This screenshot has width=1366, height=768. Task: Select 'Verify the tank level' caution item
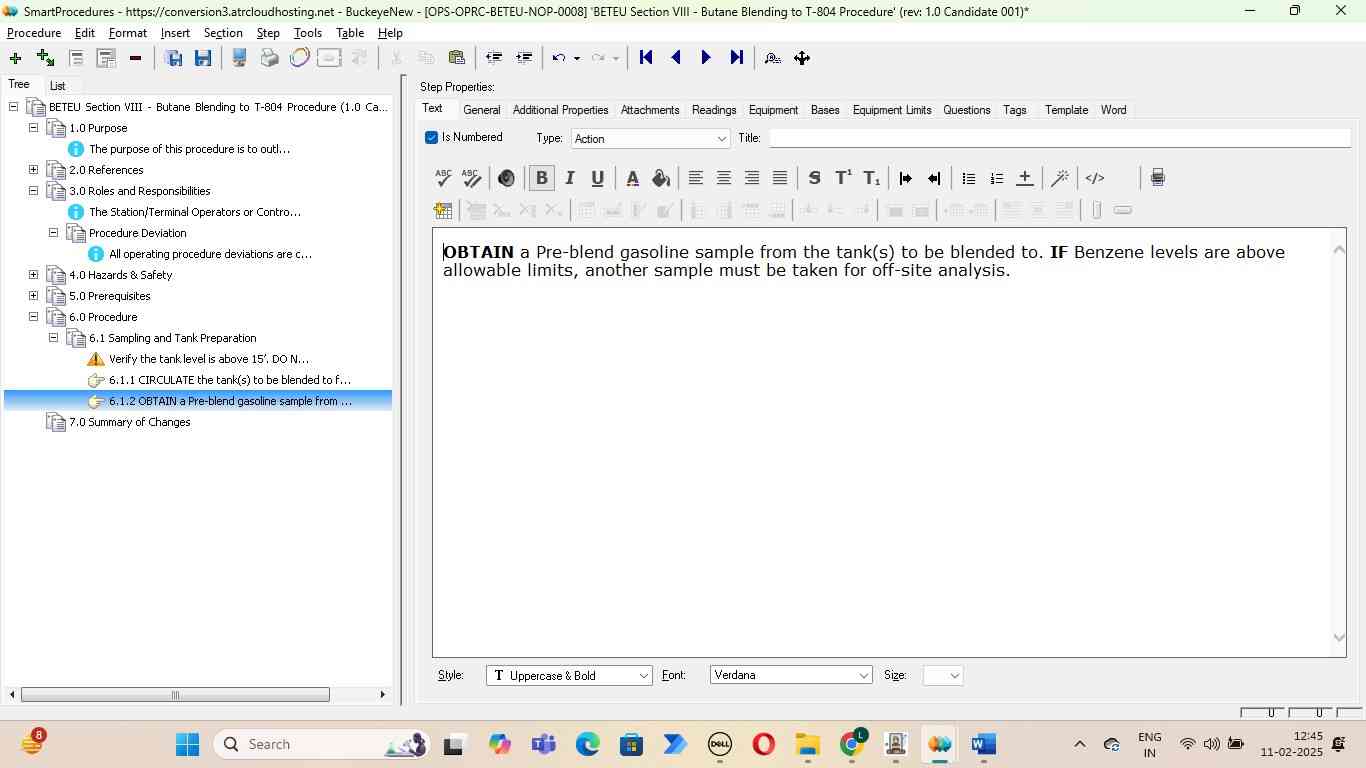click(209, 359)
